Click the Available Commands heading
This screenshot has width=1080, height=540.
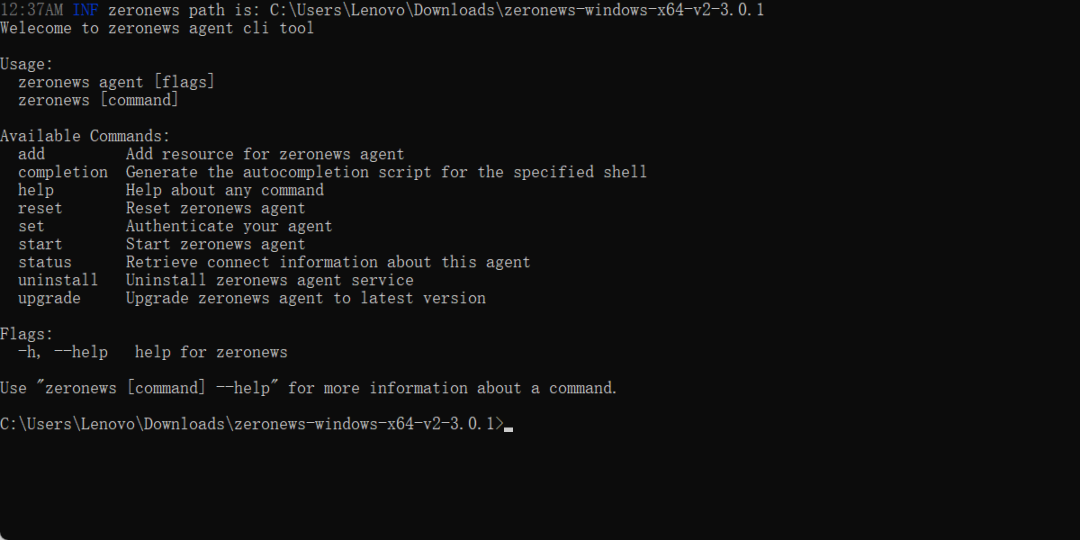[85, 136]
